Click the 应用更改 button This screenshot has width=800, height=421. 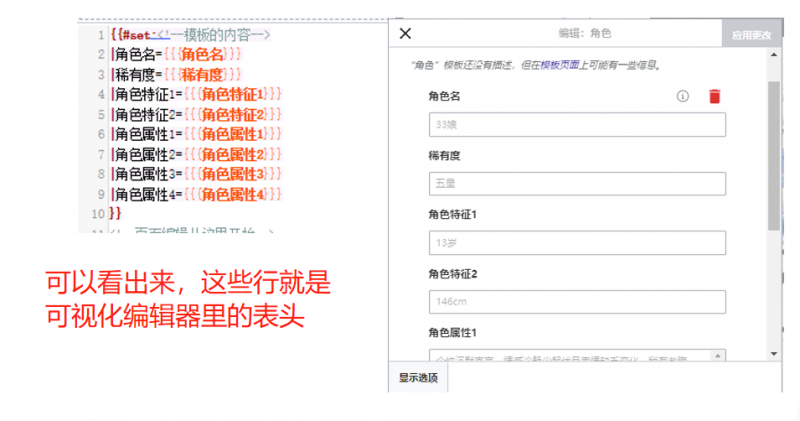752,34
